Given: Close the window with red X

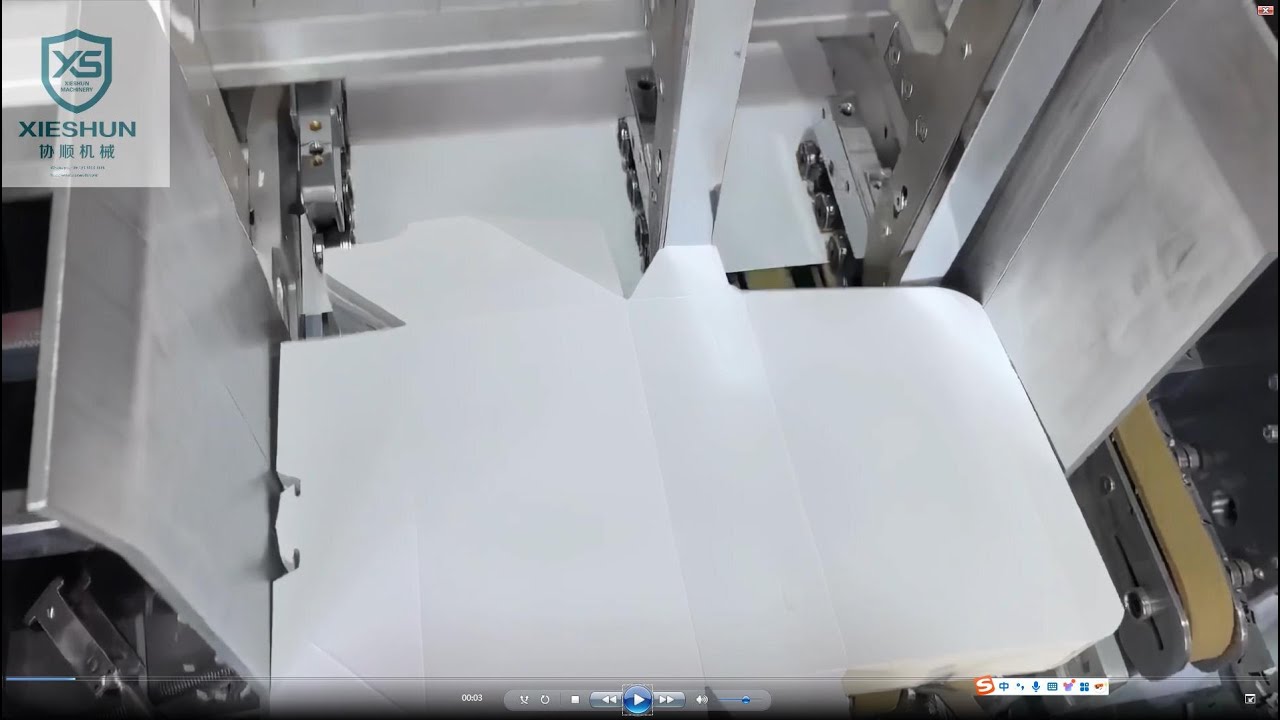Looking at the screenshot, I should (1264, 9).
